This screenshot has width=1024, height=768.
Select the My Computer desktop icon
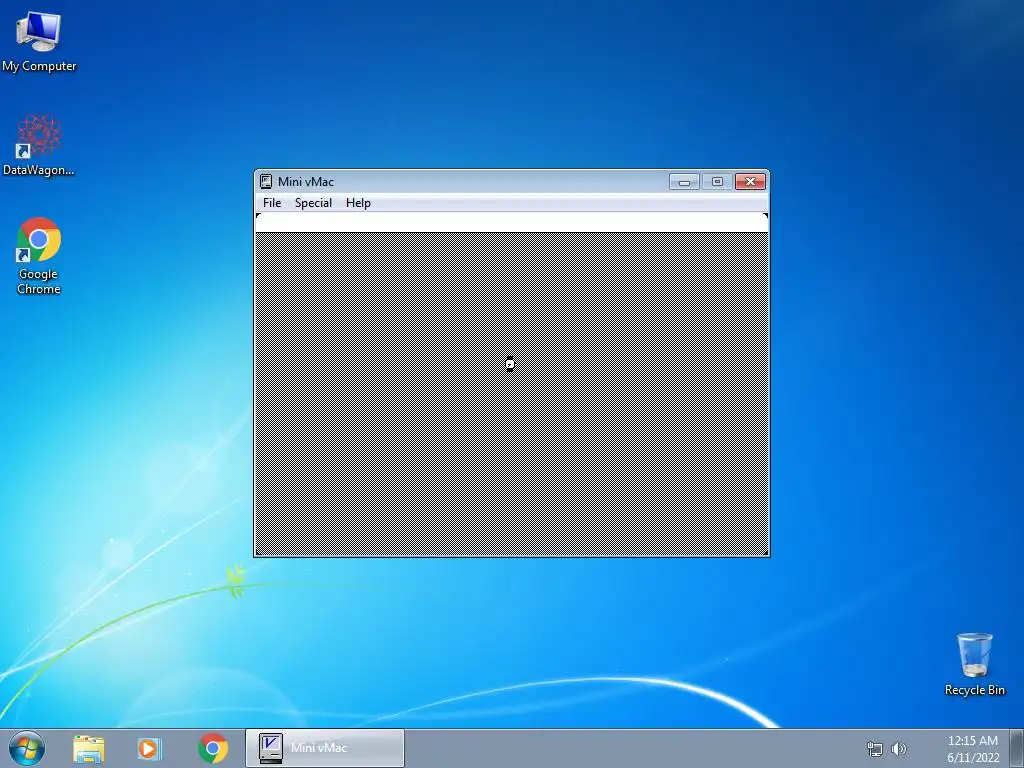[x=39, y=41]
